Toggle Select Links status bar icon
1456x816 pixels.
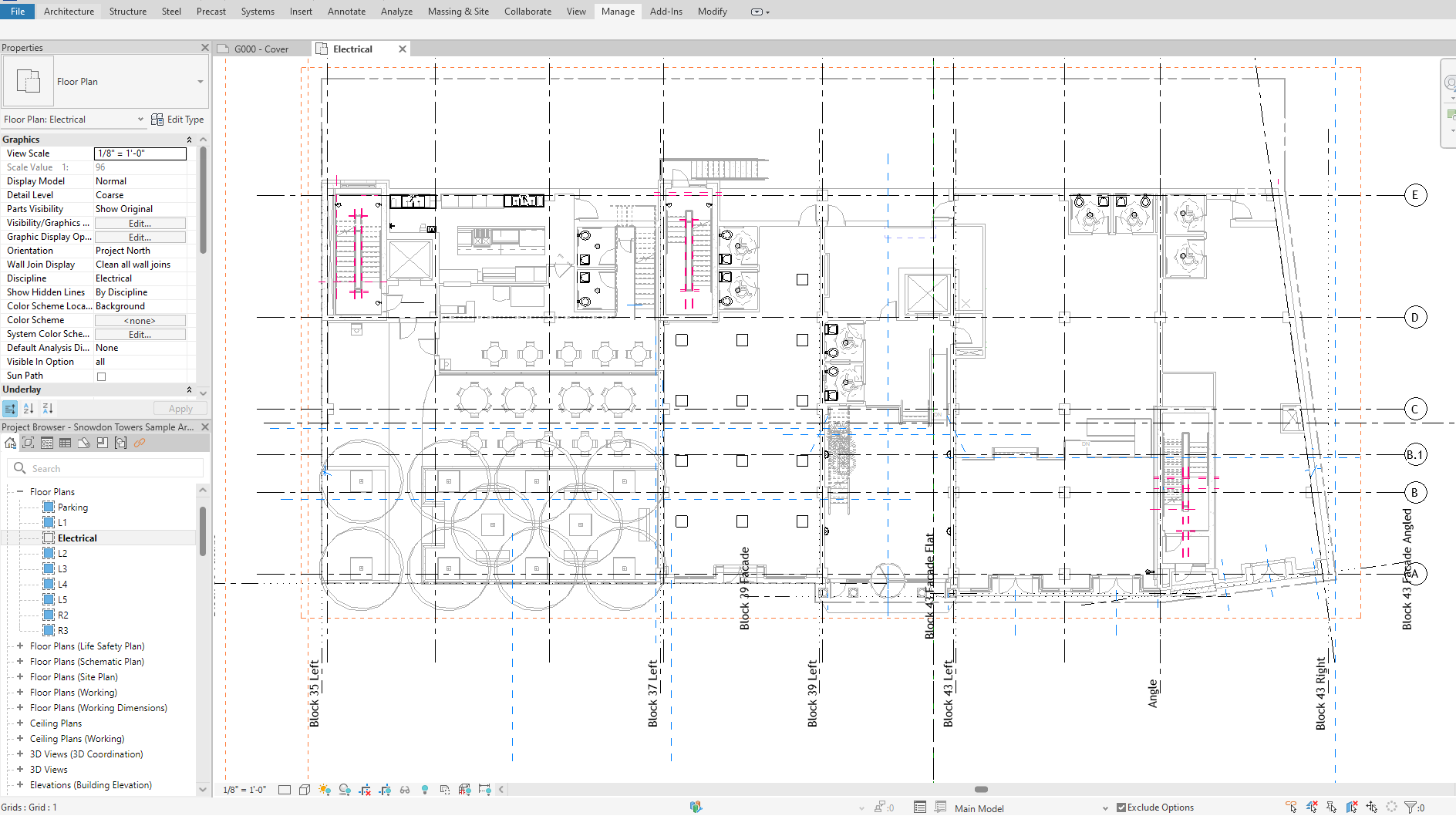(x=1292, y=808)
